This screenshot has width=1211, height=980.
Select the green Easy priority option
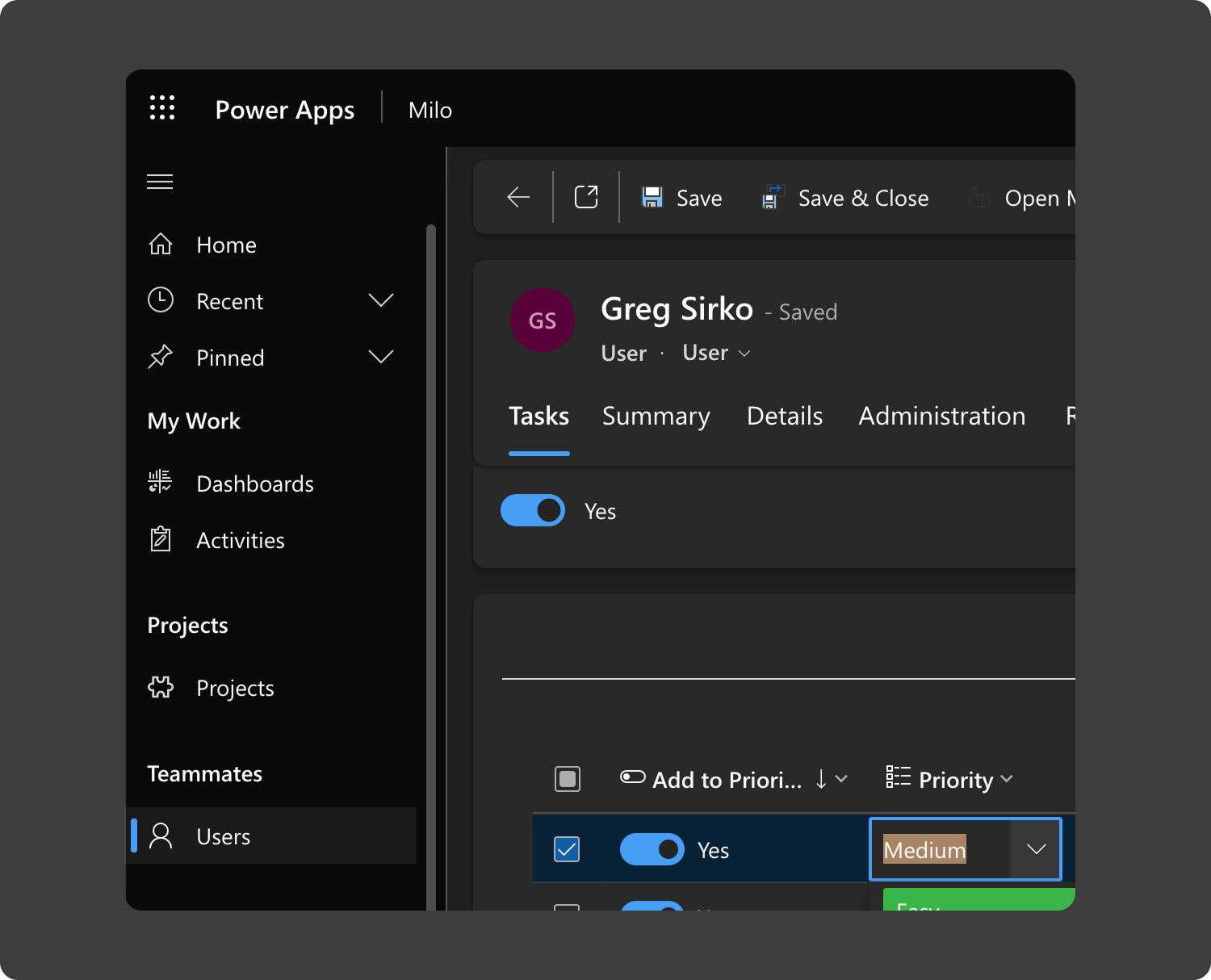(x=977, y=901)
